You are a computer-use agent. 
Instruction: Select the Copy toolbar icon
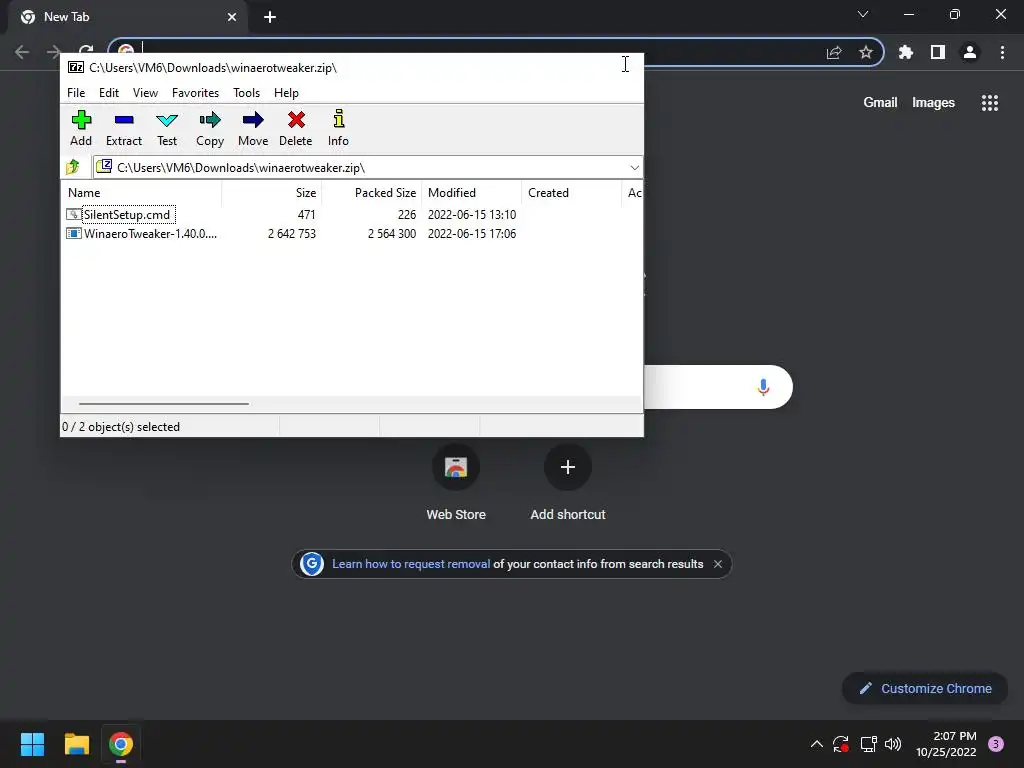click(210, 129)
